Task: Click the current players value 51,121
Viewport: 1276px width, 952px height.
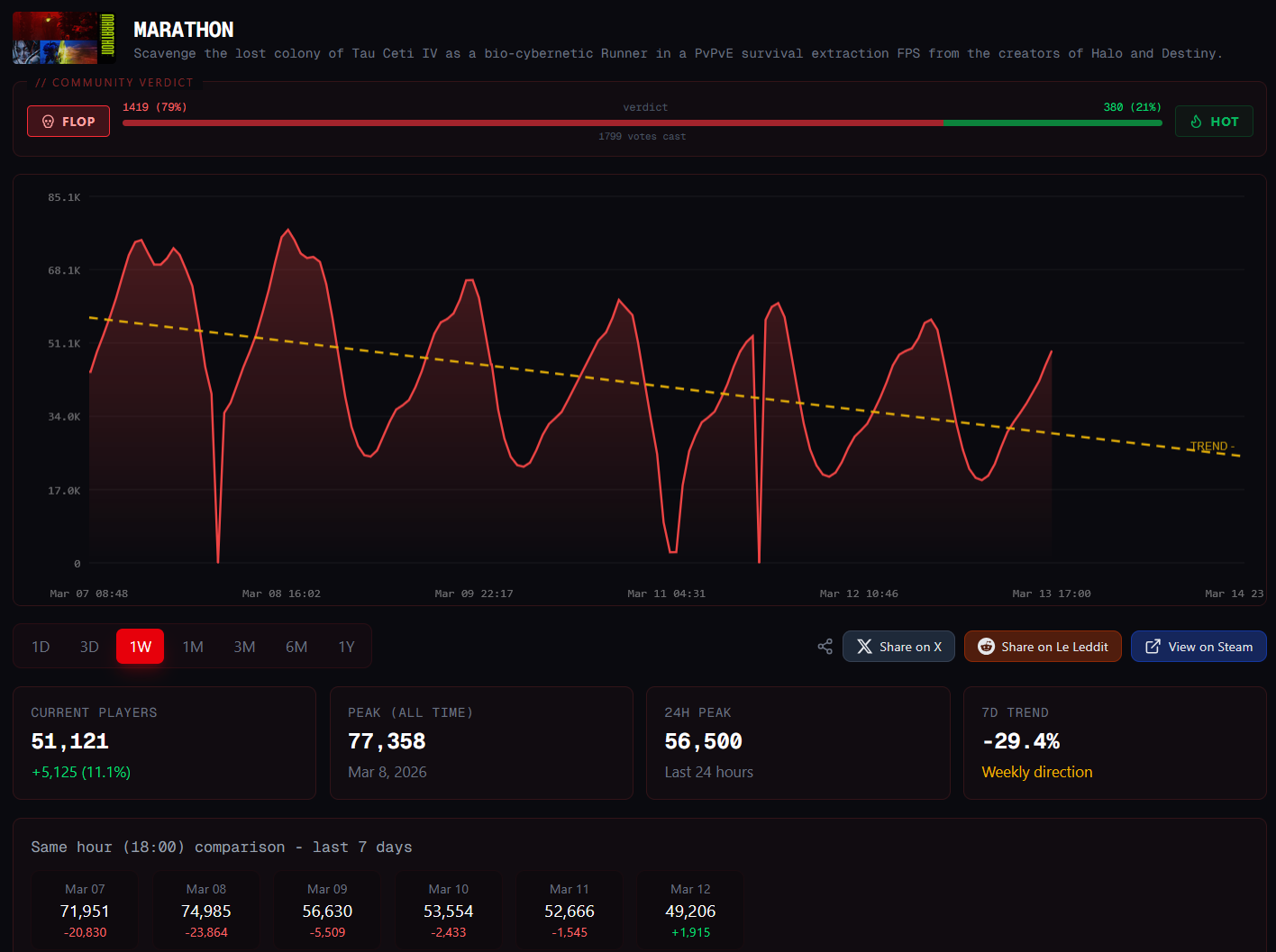Action: [70, 741]
